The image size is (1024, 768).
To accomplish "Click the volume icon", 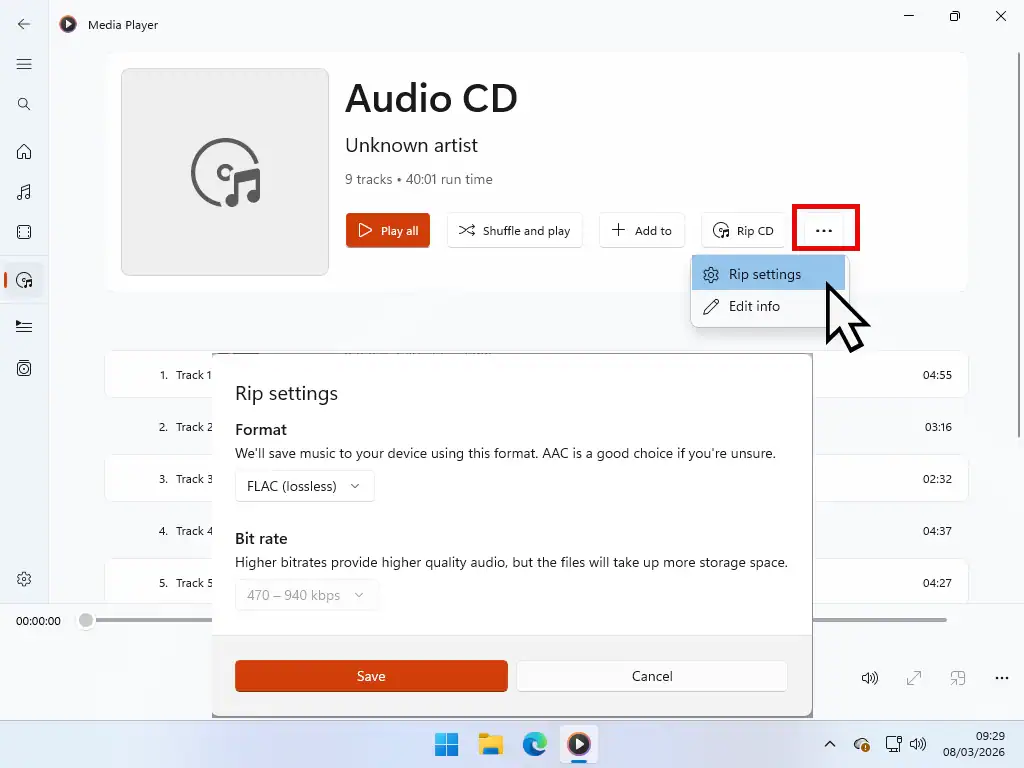I will click(x=869, y=677).
